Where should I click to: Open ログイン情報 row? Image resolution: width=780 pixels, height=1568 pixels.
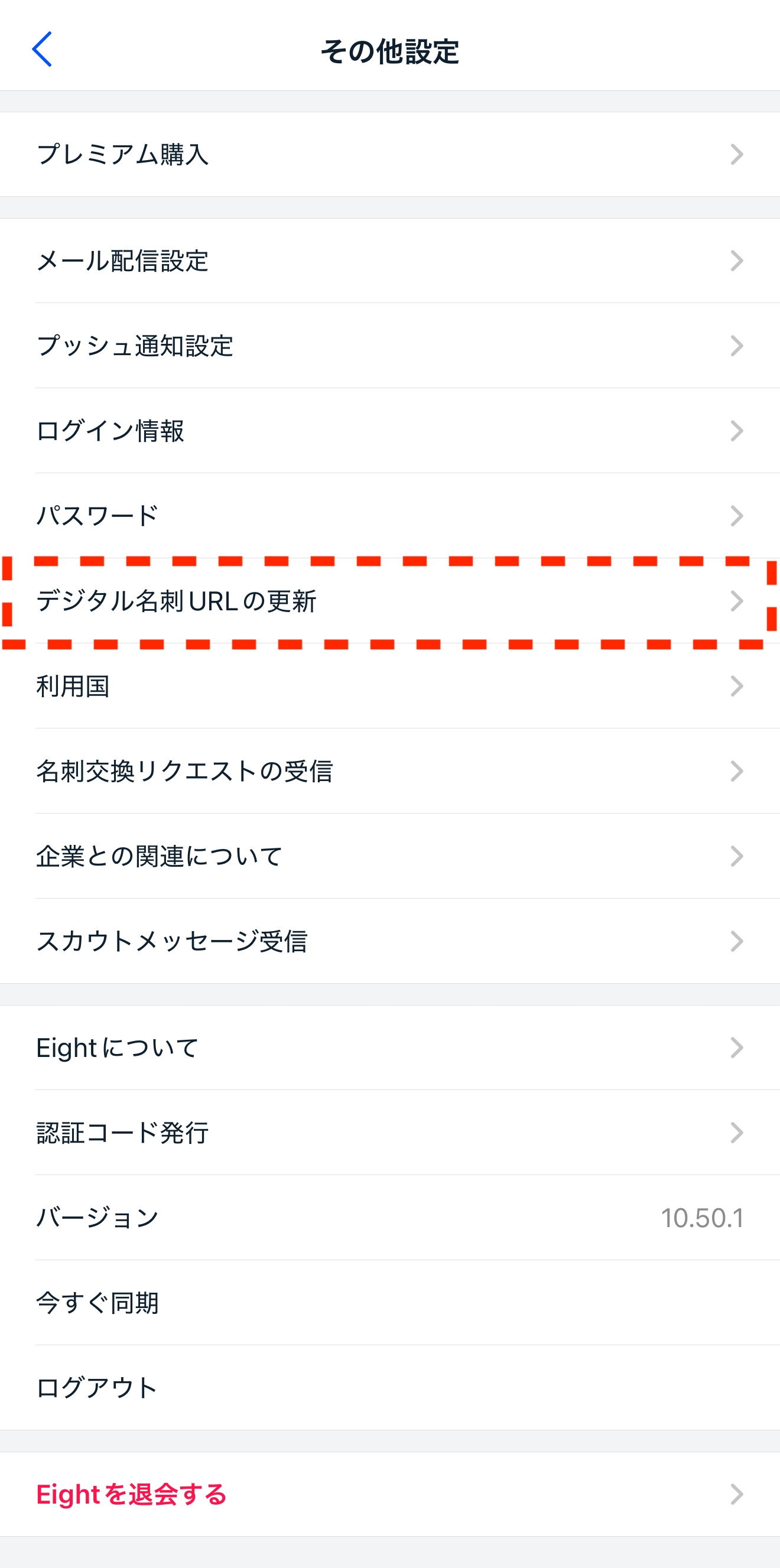point(110,431)
